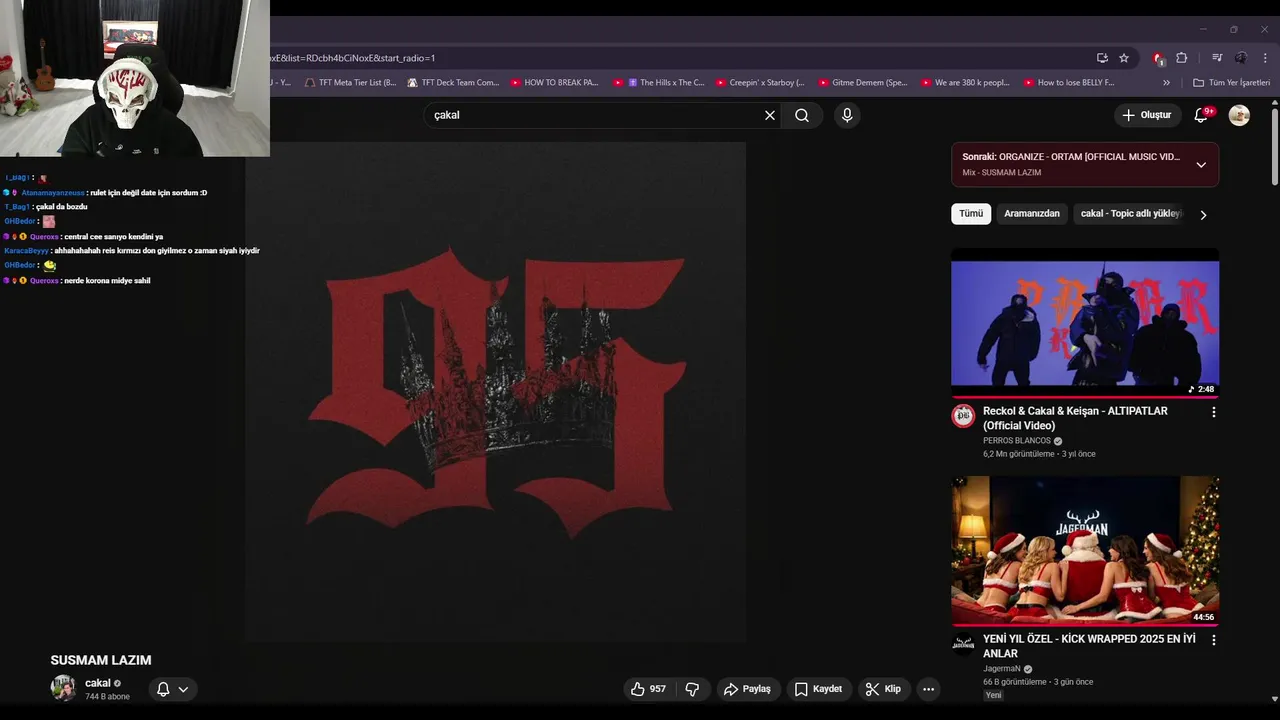Open the browser extensions puzzle icon

tap(1182, 58)
